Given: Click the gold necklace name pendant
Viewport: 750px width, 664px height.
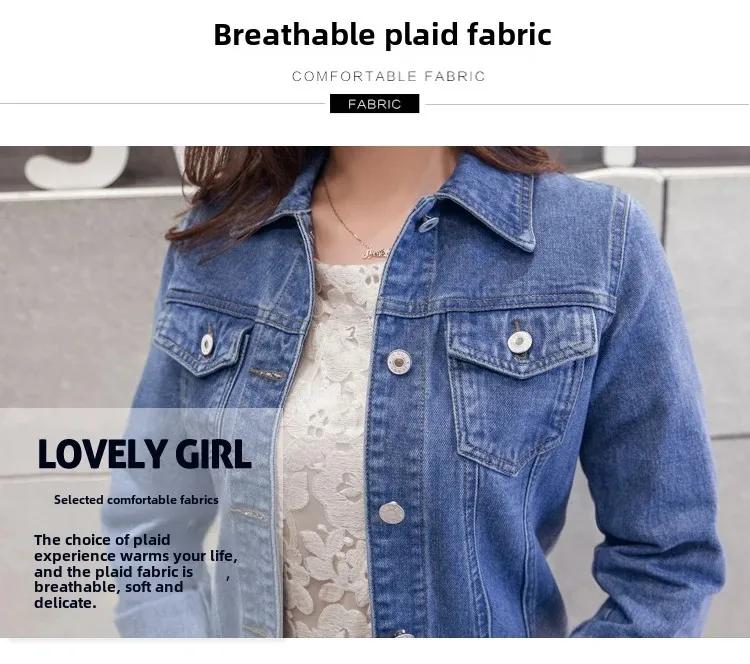Looking at the screenshot, I should tap(375, 252).
